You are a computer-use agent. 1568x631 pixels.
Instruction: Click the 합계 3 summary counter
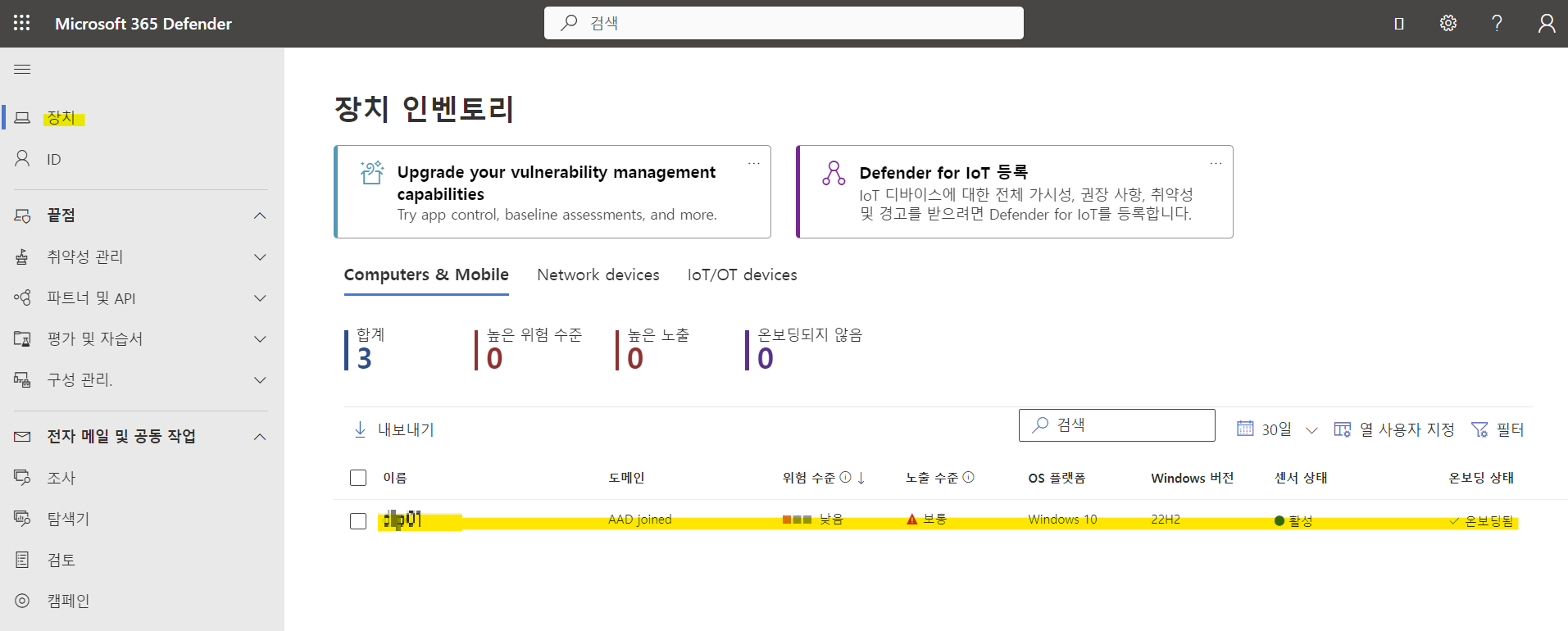366,350
